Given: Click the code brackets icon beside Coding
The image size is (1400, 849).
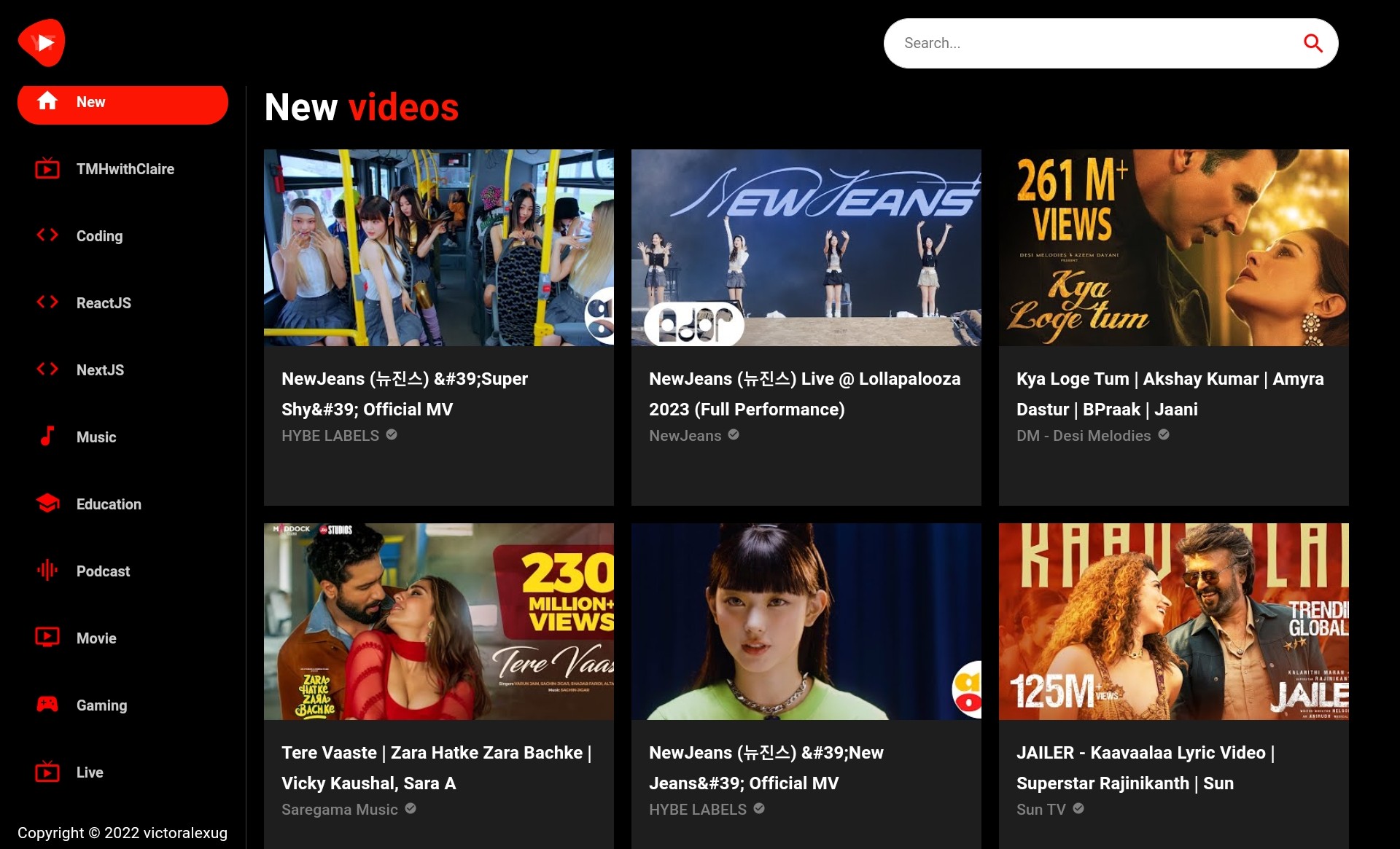Looking at the screenshot, I should pos(47,235).
